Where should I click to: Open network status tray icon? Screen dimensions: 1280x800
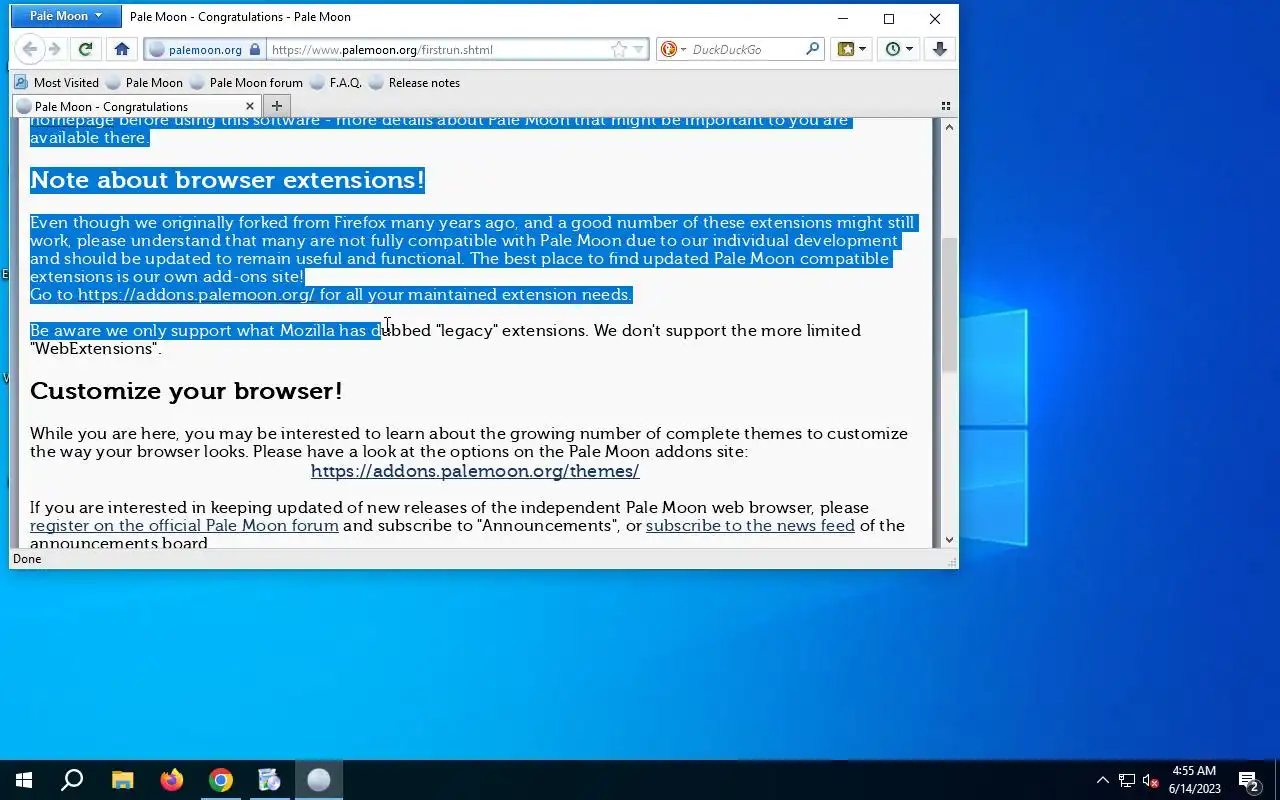[x=1127, y=780]
